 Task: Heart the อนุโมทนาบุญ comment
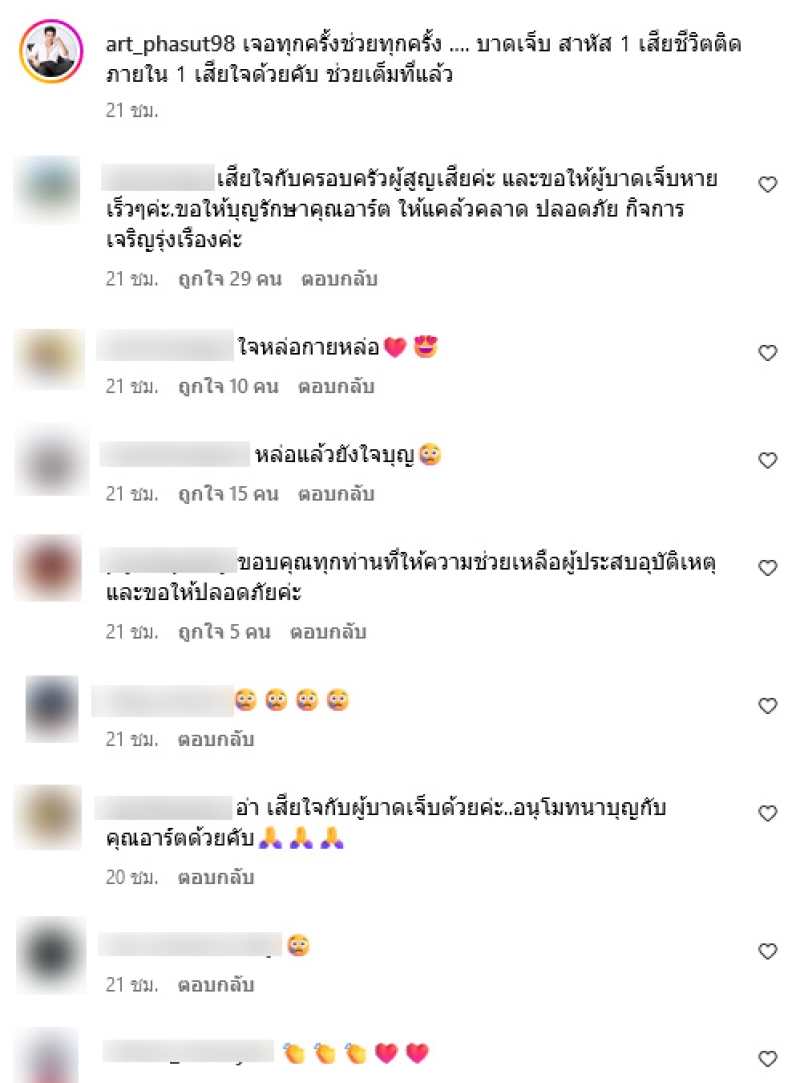point(768,813)
